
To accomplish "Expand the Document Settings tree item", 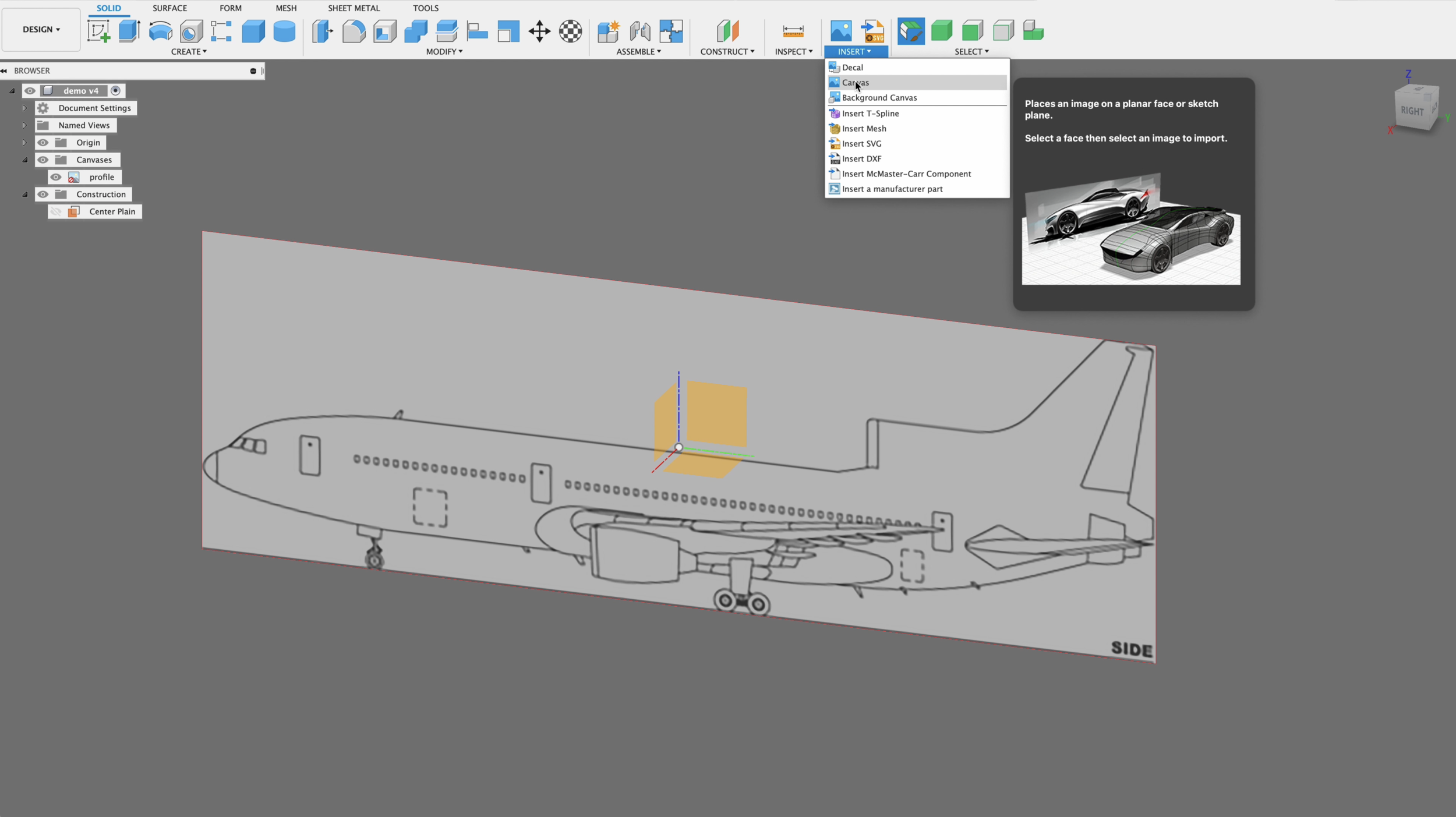I will point(24,108).
